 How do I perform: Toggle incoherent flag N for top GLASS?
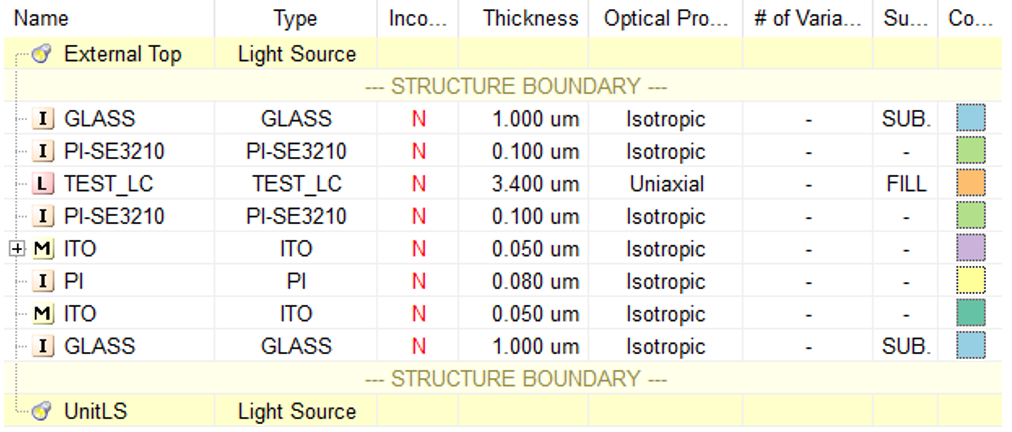418,119
